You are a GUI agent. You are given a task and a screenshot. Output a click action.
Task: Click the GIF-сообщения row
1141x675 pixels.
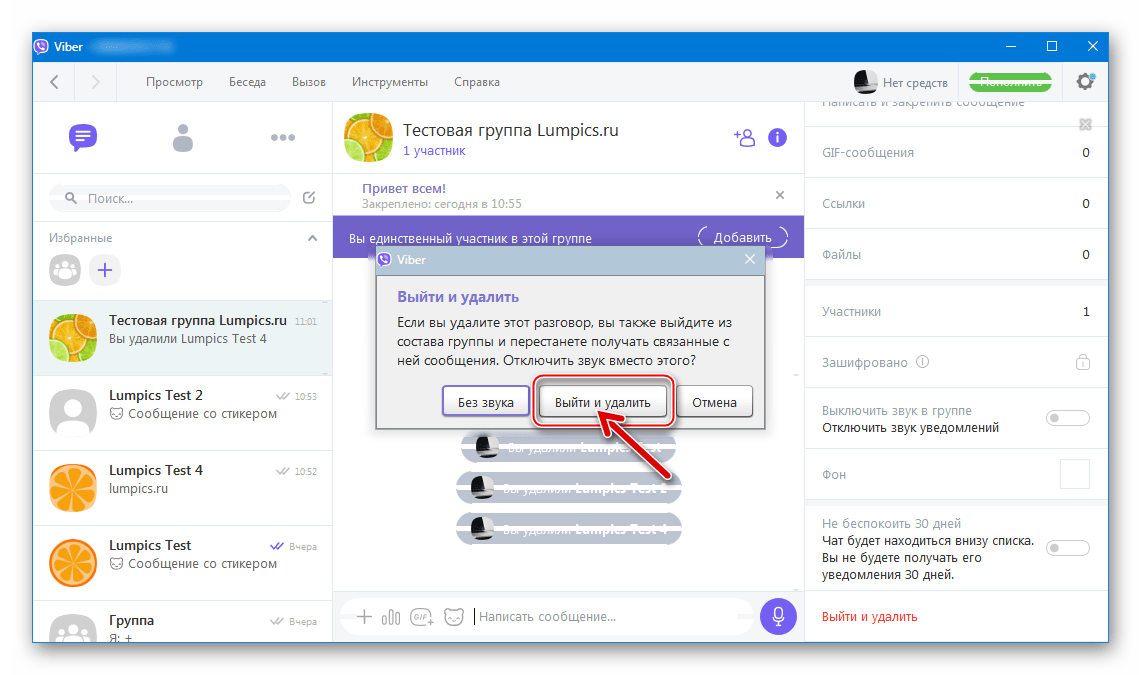[x=956, y=153]
